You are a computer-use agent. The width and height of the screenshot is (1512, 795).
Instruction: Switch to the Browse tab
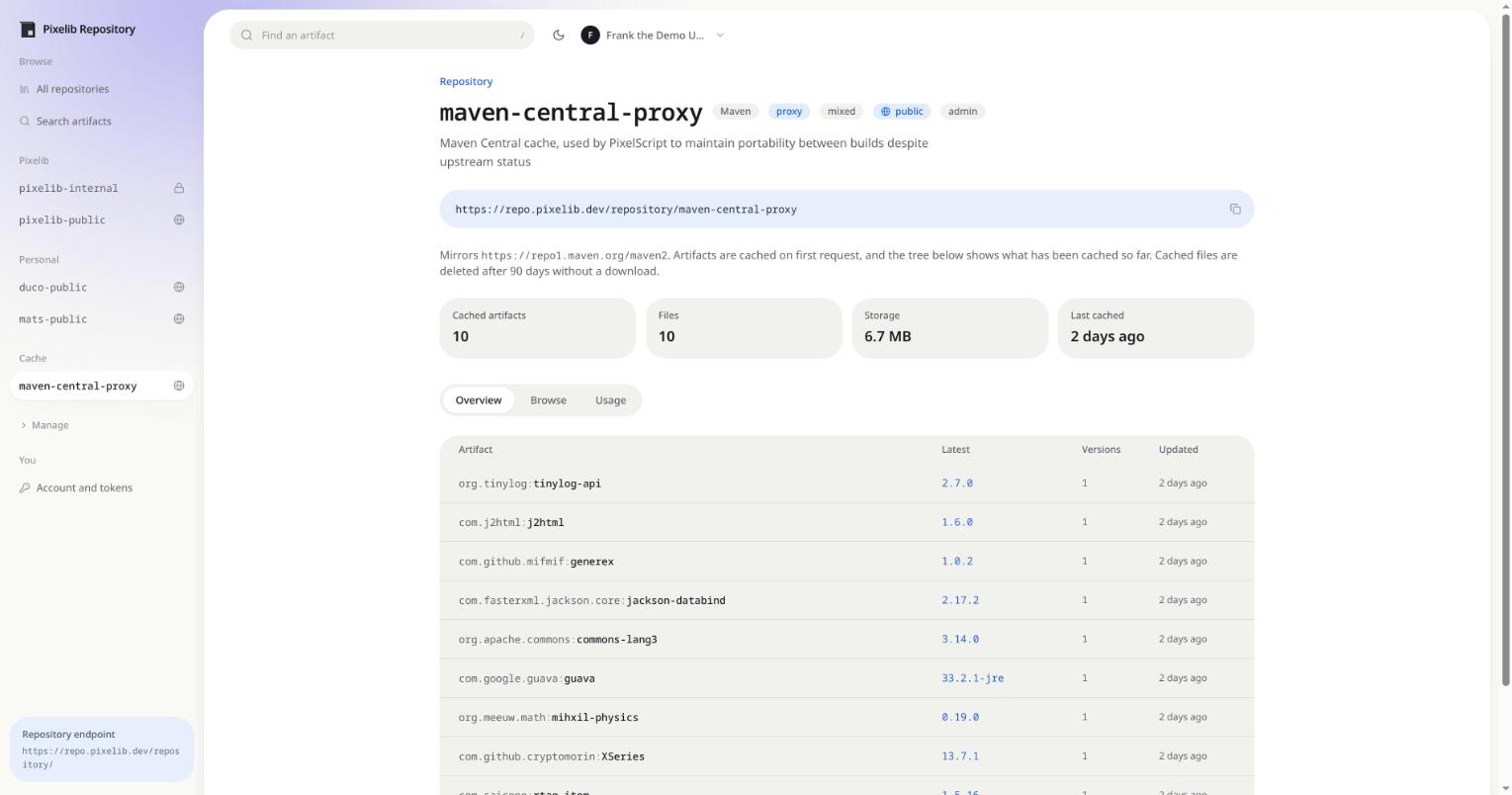click(548, 400)
